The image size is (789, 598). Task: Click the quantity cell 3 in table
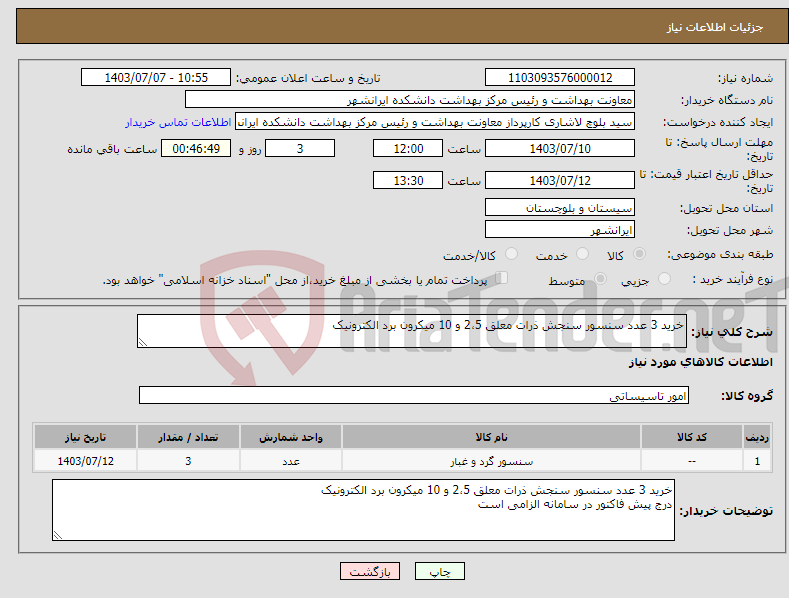(188, 461)
